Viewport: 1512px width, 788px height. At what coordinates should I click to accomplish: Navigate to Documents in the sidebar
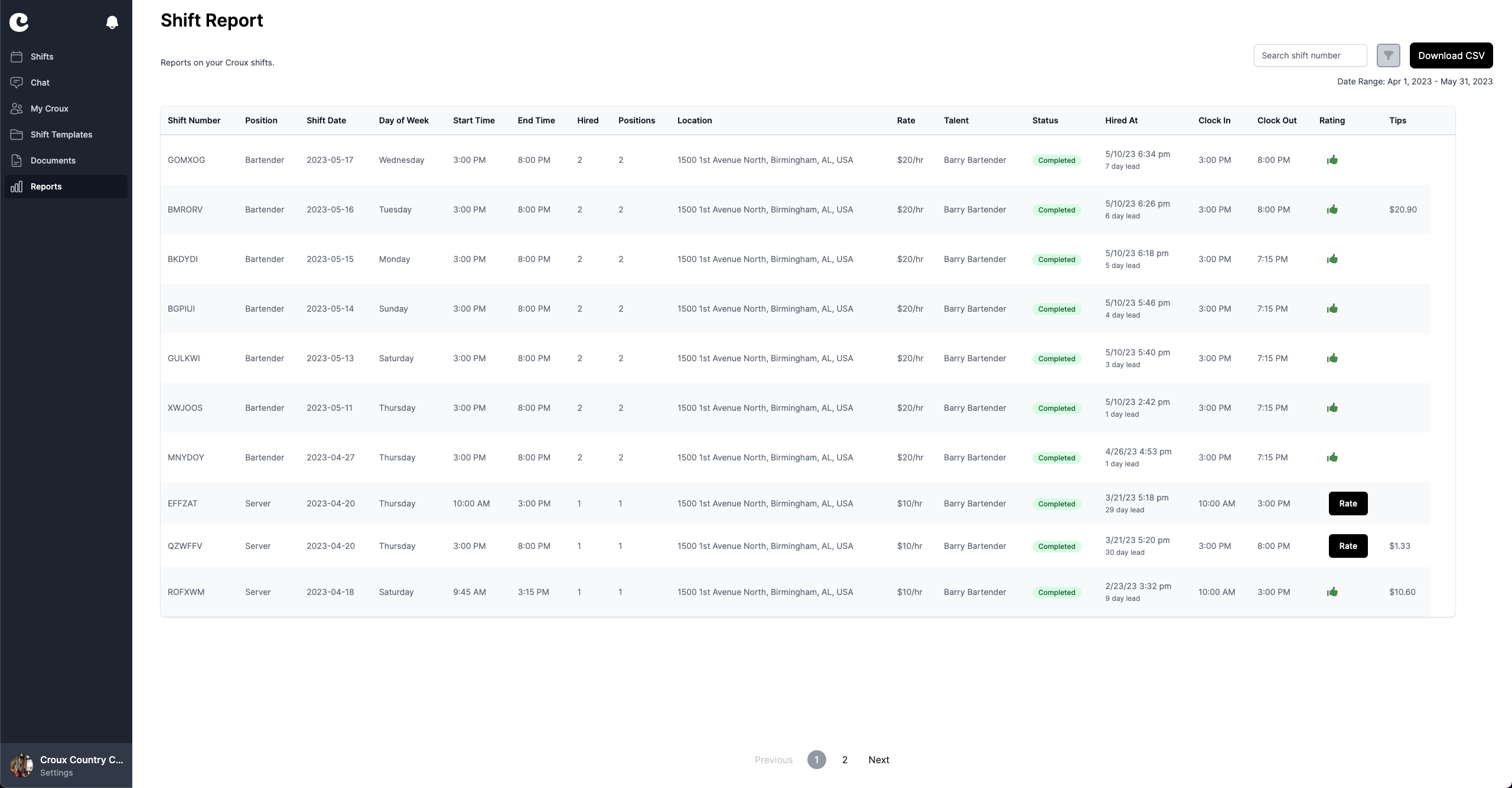pyautogui.click(x=53, y=161)
